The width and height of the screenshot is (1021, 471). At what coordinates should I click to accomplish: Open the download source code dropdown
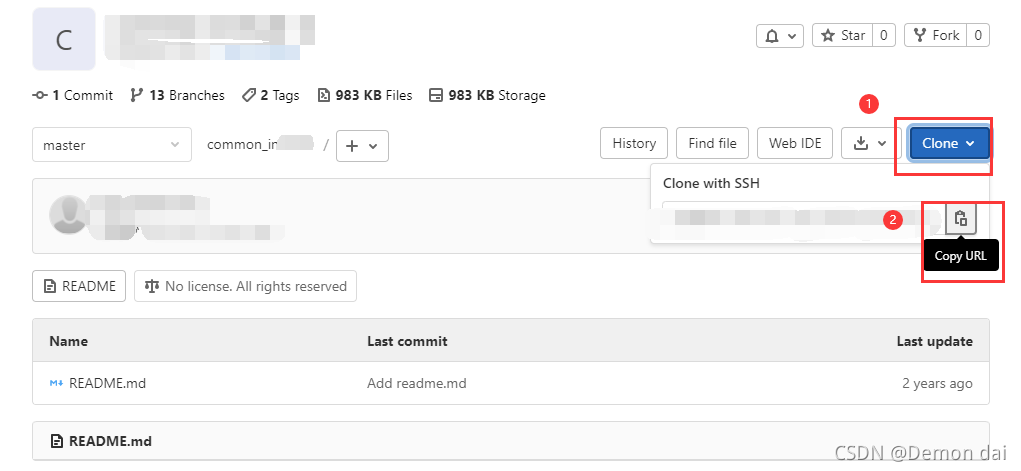pos(871,143)
